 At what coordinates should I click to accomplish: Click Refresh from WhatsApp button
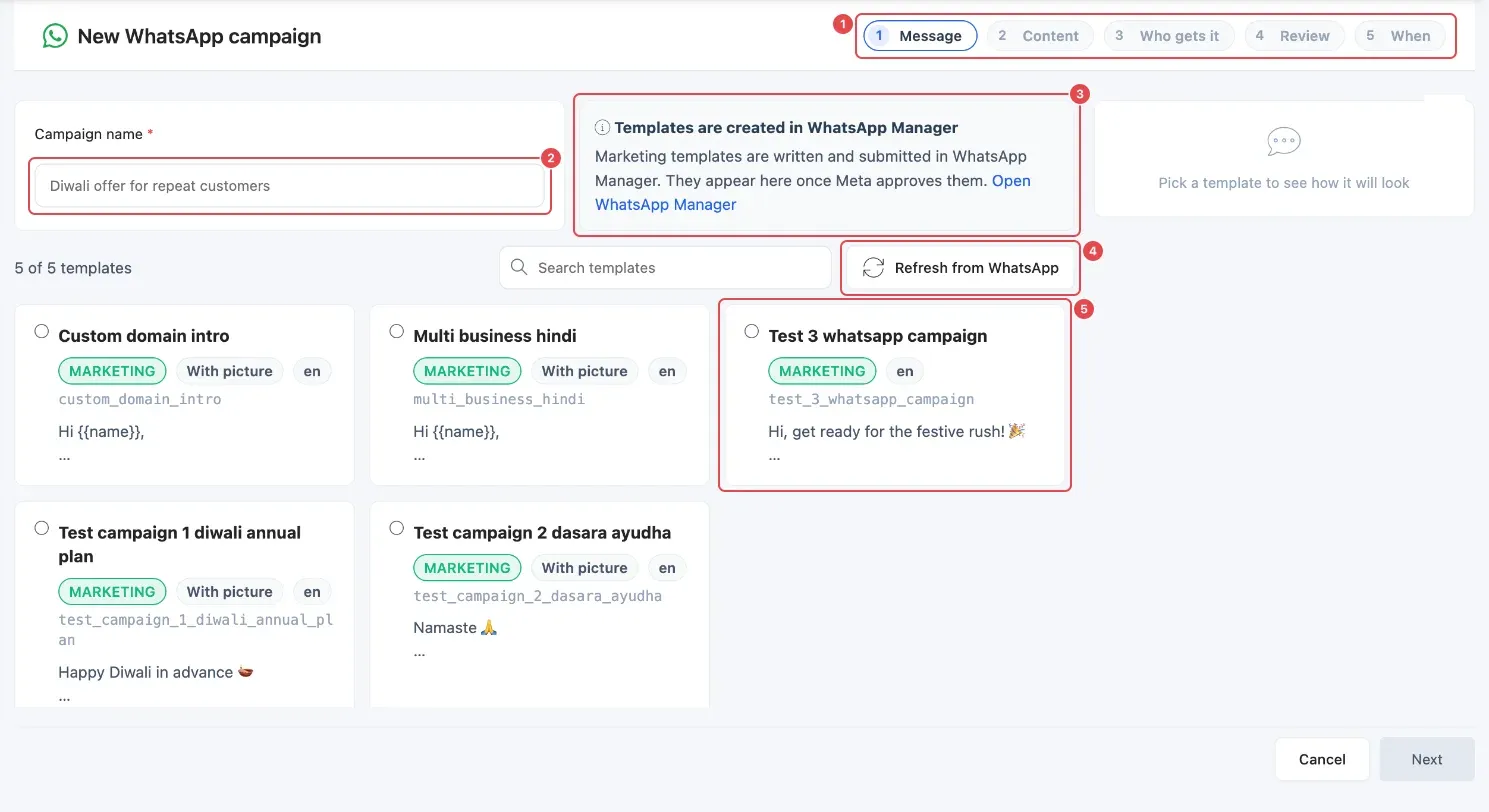(960, 268)
